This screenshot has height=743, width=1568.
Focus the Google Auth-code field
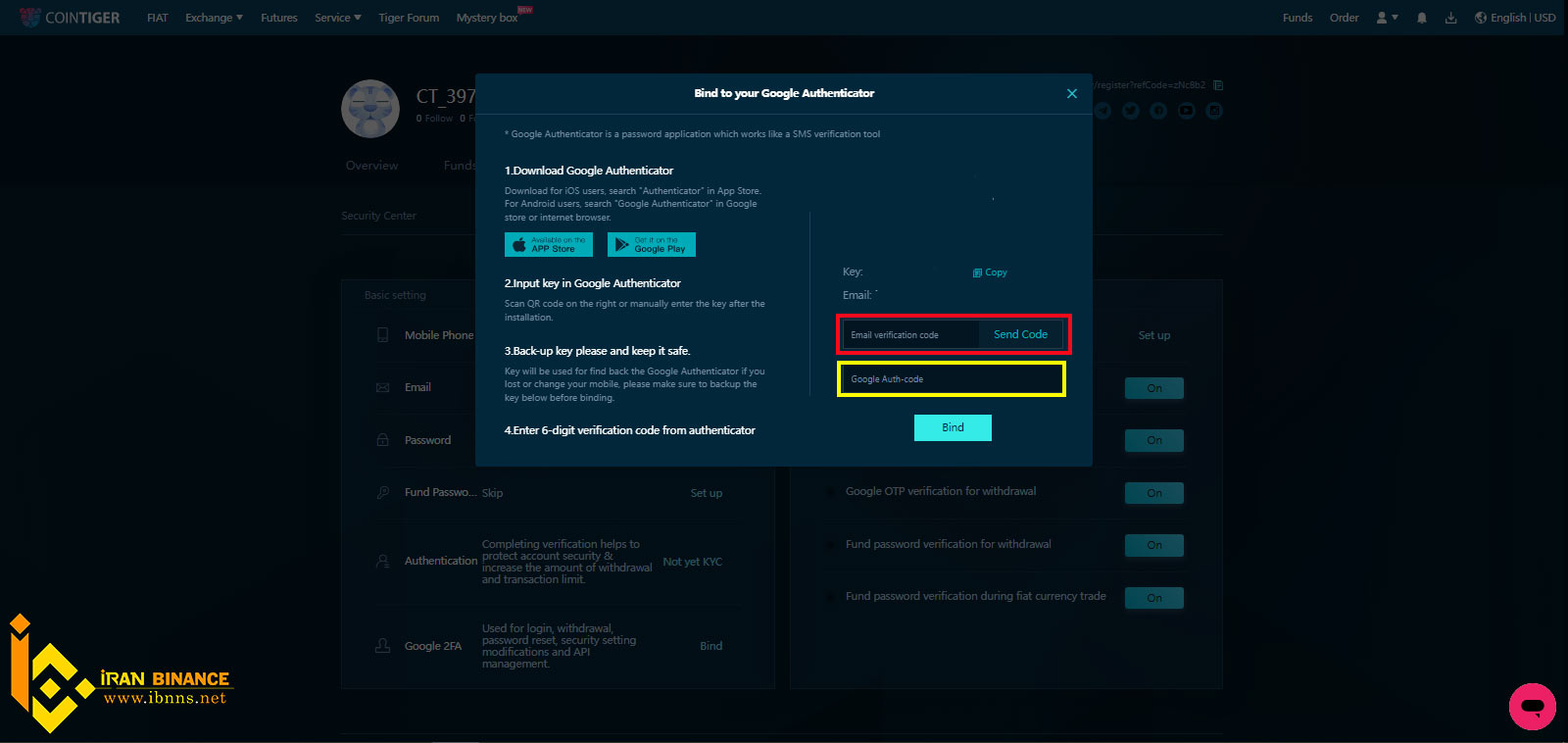[952, 379]
